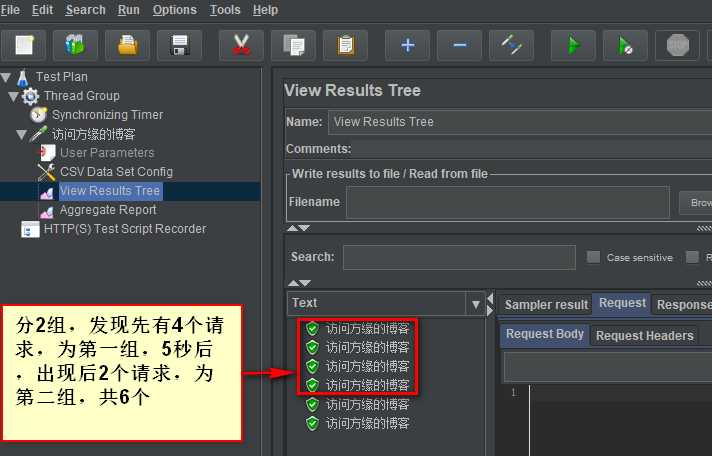Click the Toggle enable/disable icon

pos(512,45)
